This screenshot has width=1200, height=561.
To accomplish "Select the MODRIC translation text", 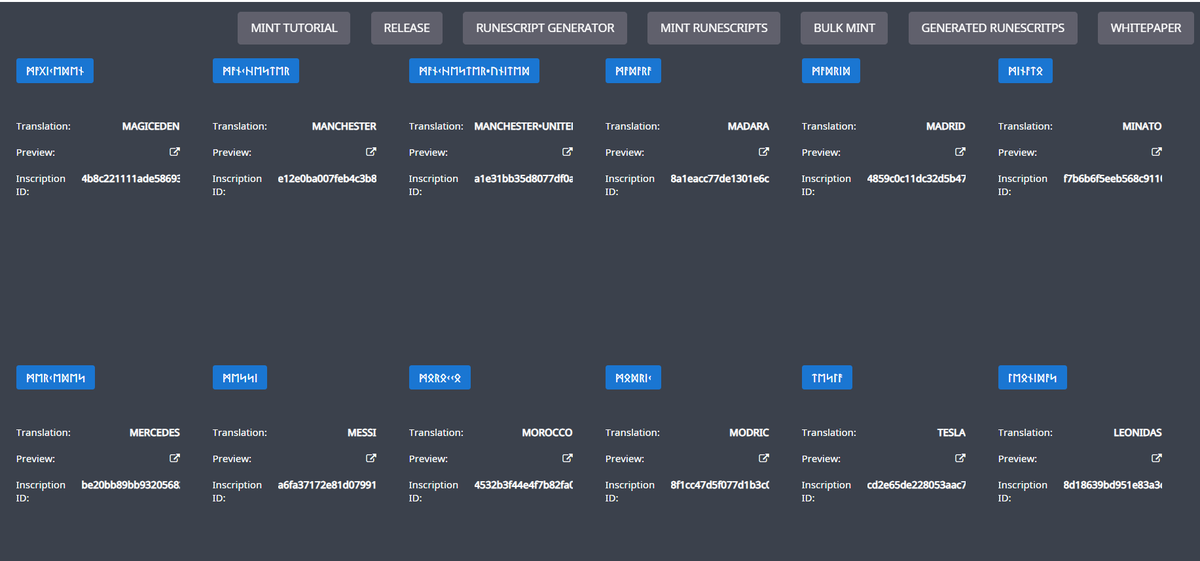I will click(x=749, y=433).
